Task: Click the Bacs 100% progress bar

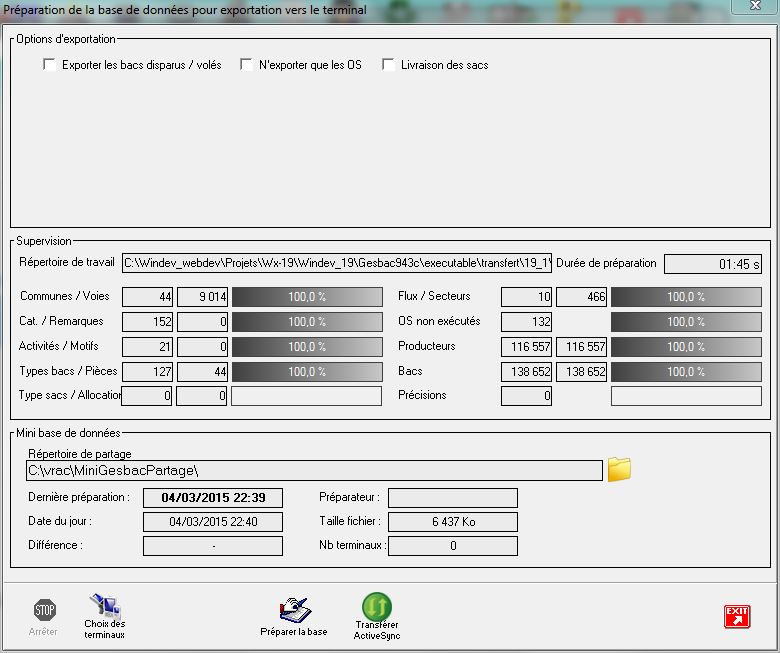Action: (686, 371)
